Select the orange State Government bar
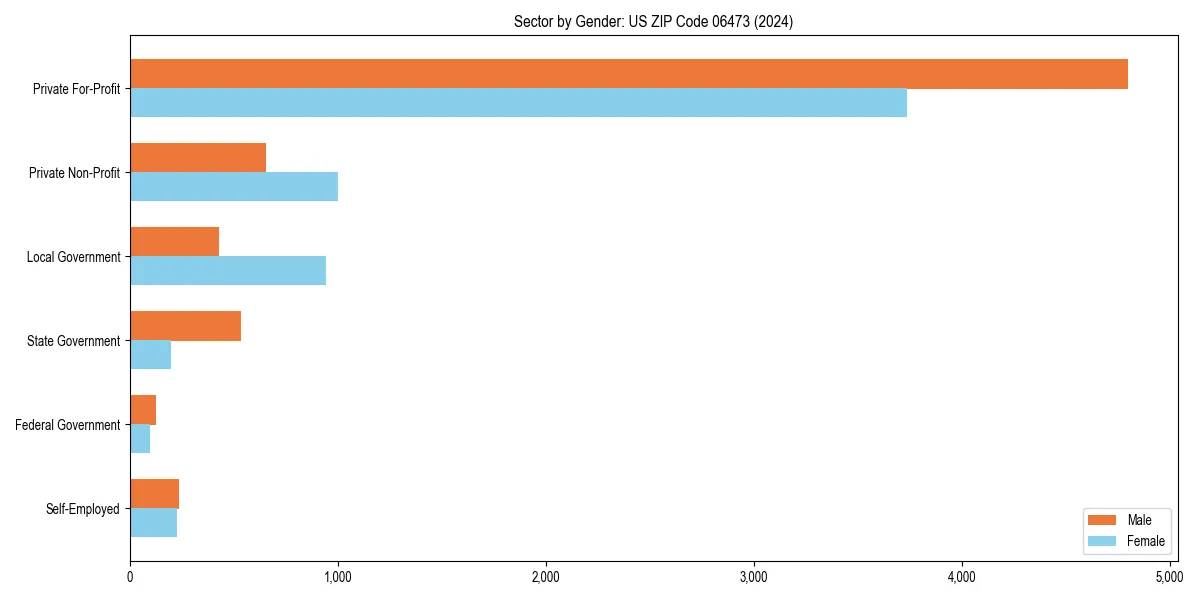This screenshot has width=1200, height=600. click(x=185, y=325)
